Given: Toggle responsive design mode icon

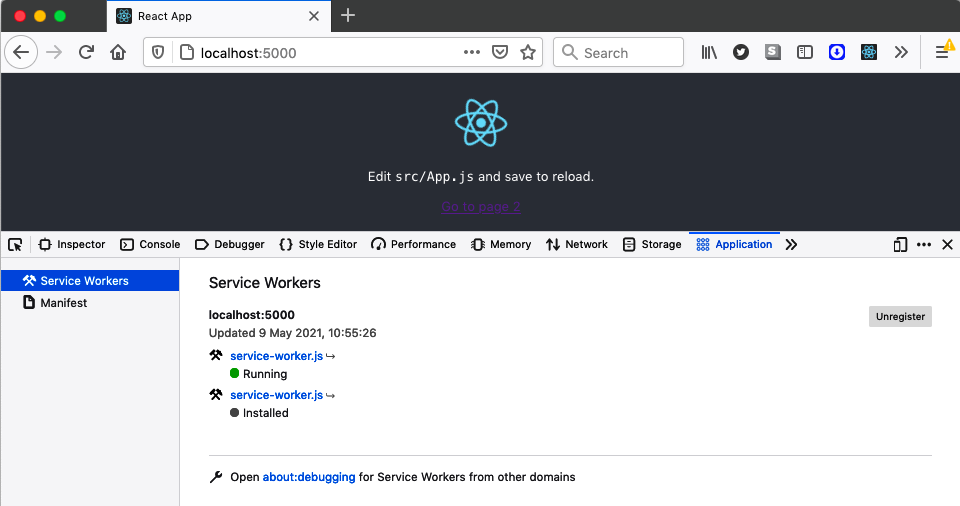Looking at the screenshot, I should (900, 245).
